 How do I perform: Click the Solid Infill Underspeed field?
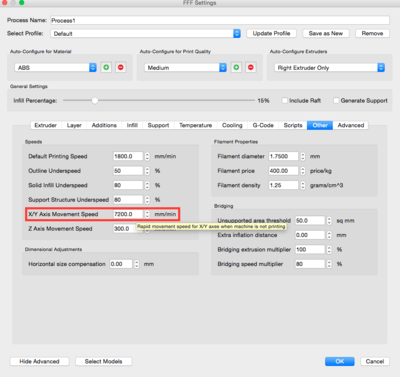(x=128, y=185)
